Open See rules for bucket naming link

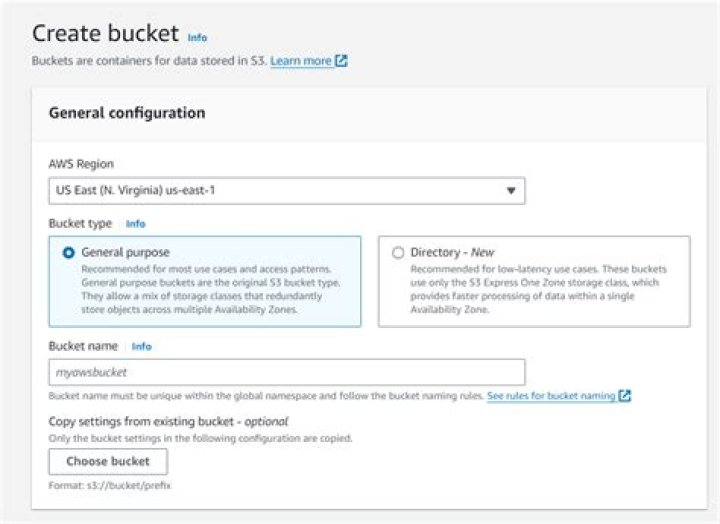(550, 396)
